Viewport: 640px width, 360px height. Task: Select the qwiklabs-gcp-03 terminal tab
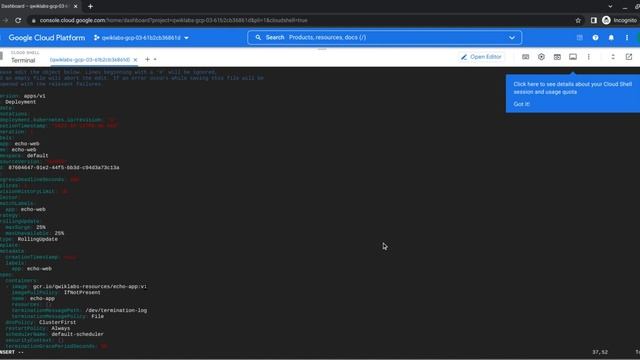[x=90, y=60]
